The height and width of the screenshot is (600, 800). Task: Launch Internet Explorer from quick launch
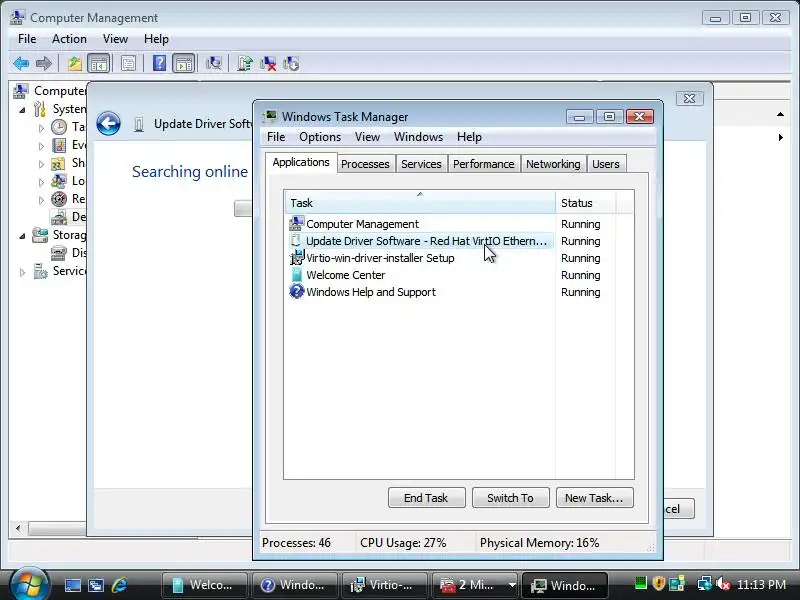coord(119,585)
